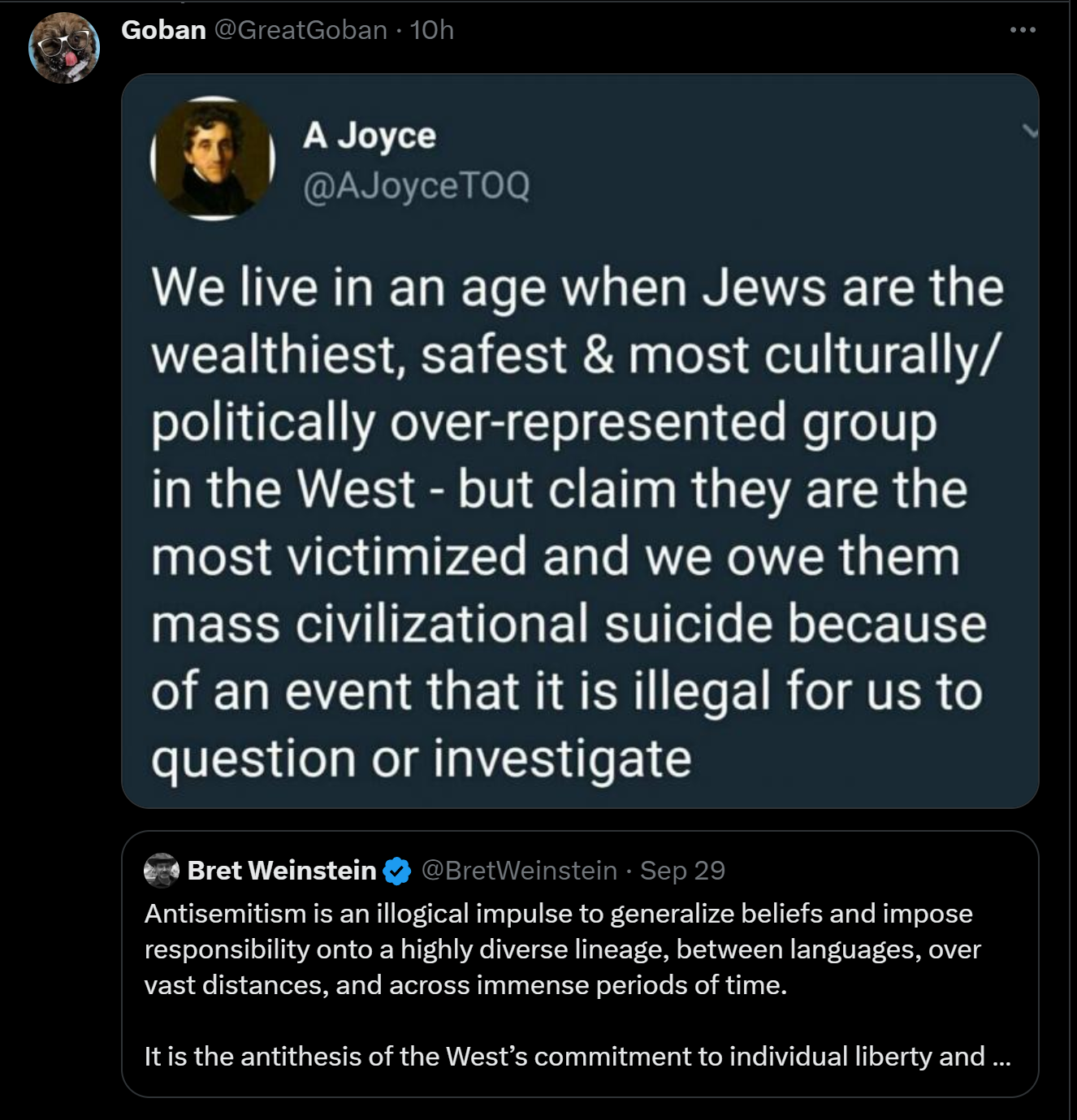Image resolution: width=1077 pixels, height=1120 pixels.
Task: Click the blue verified checkmark badge
Action: pos(396,871)
